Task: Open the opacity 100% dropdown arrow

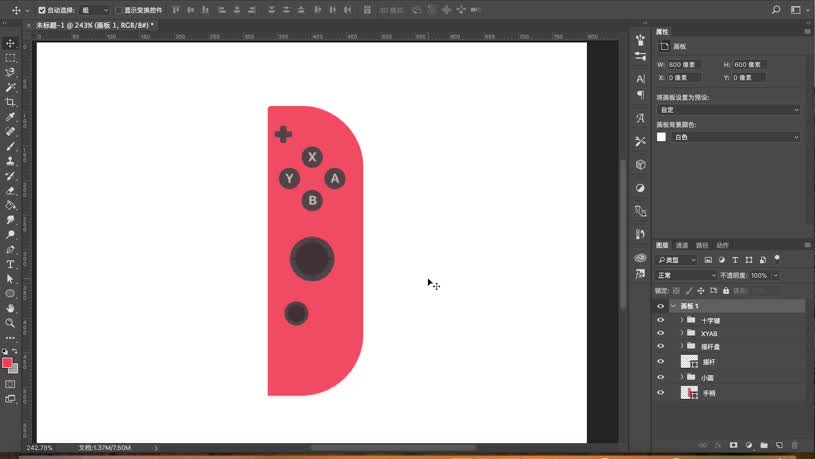Action: pos(775,276)
